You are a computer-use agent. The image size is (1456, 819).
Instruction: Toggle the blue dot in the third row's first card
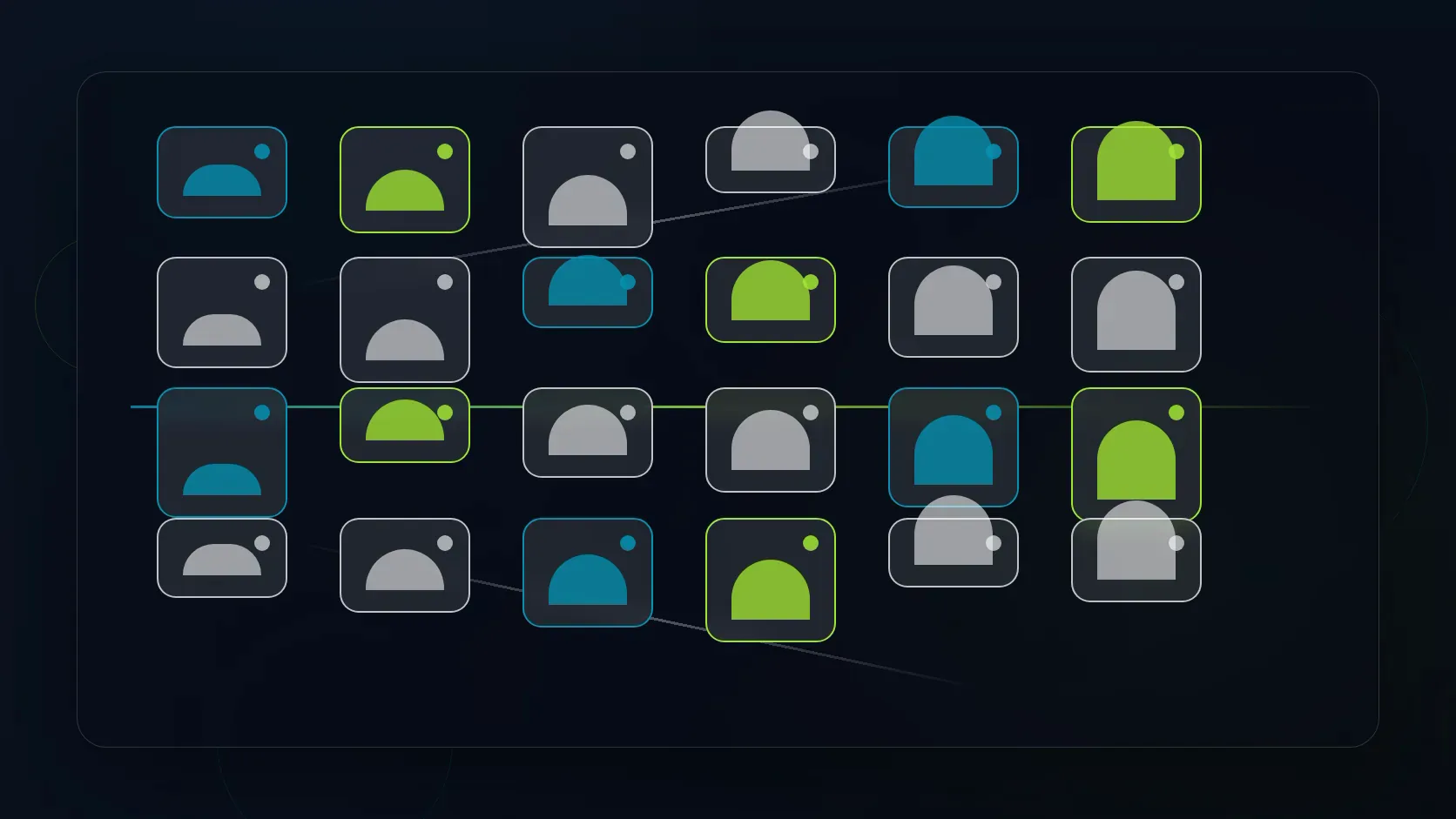262,413
